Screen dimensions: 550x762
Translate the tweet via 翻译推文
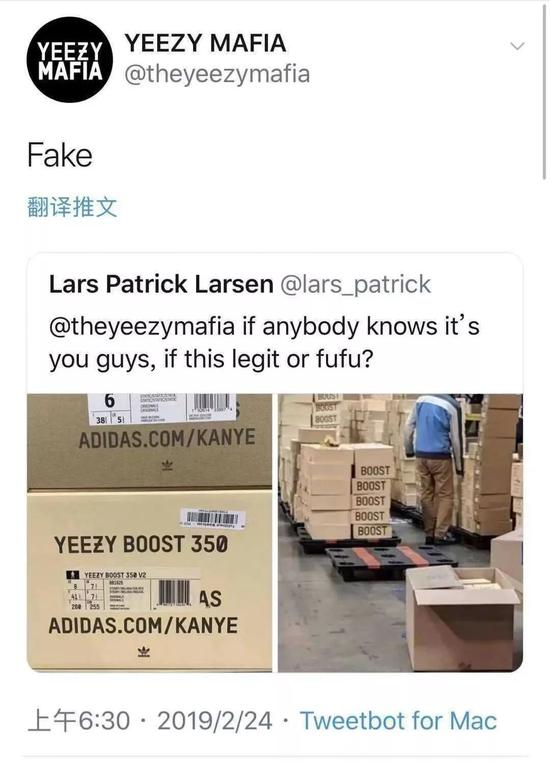[x=72, y=208]
